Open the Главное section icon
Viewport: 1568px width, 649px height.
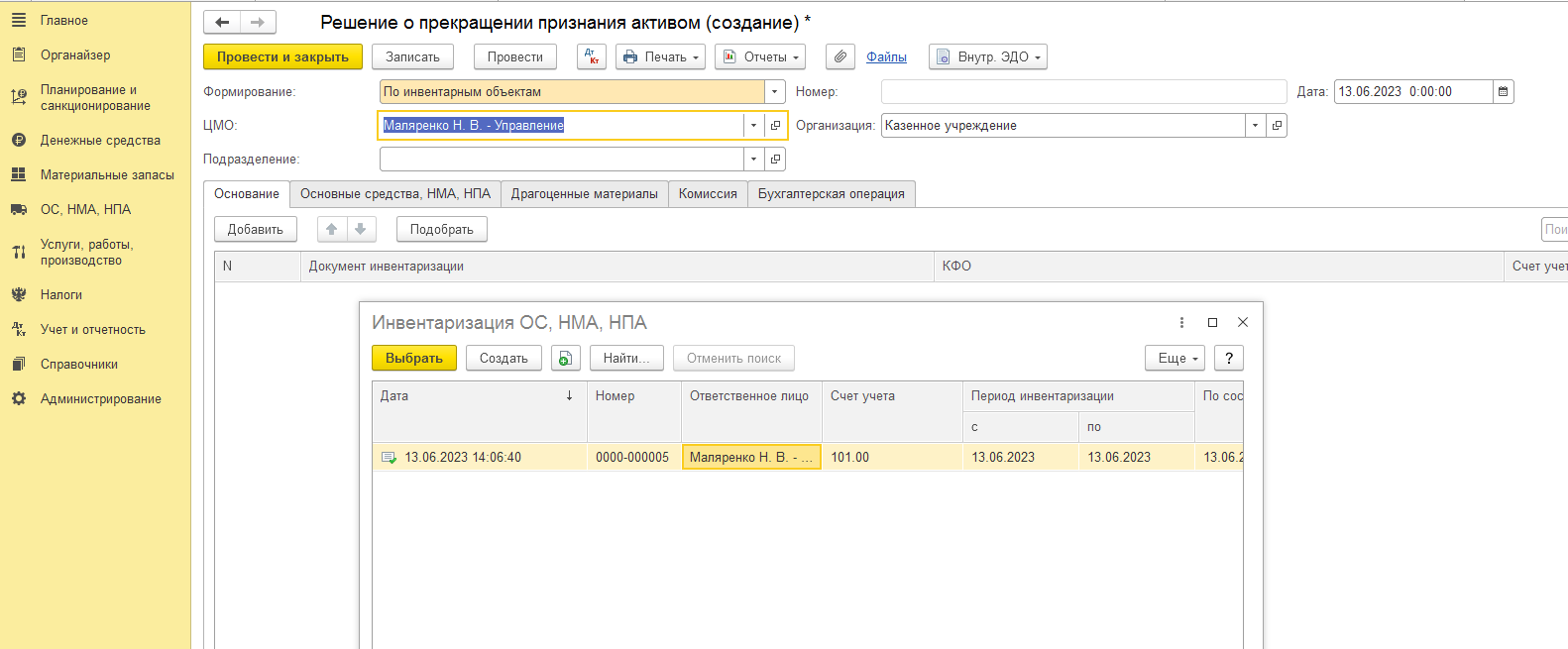[x=18, y=20]
